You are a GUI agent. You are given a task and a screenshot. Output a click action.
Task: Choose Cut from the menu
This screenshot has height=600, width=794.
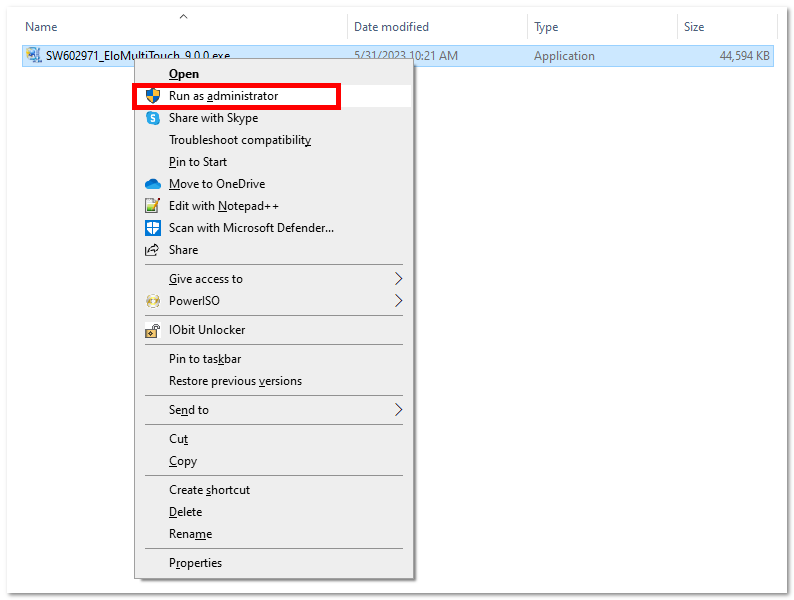273,439
